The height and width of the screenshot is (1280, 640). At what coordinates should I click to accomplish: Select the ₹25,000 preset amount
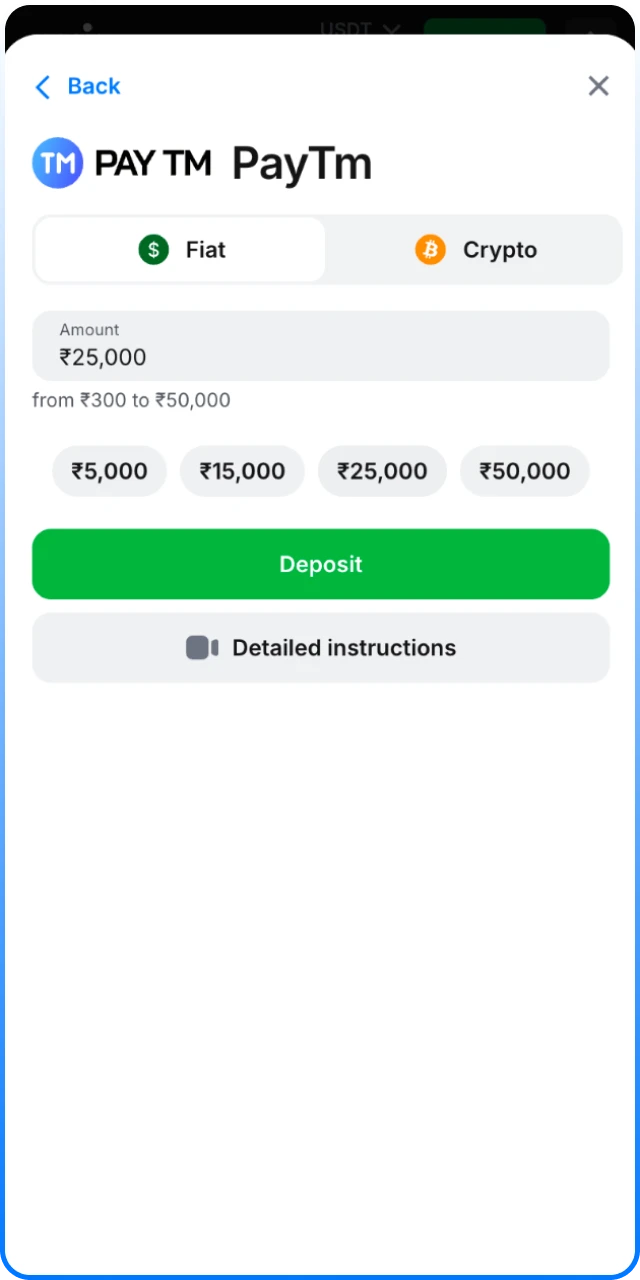click(382, 470)
